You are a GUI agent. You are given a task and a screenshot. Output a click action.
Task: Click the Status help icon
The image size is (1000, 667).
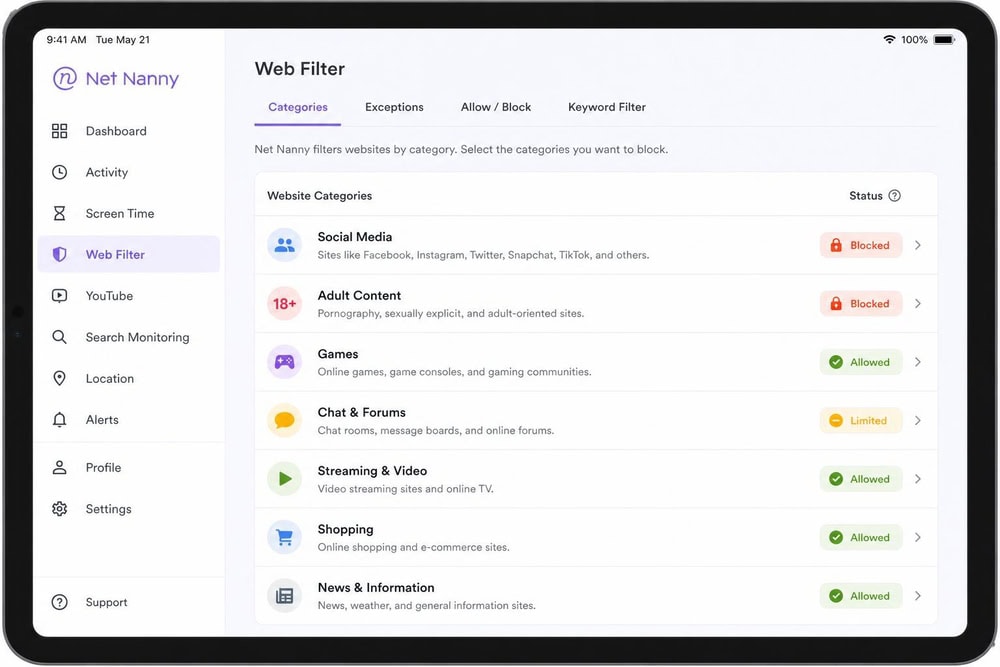[895, 196]
